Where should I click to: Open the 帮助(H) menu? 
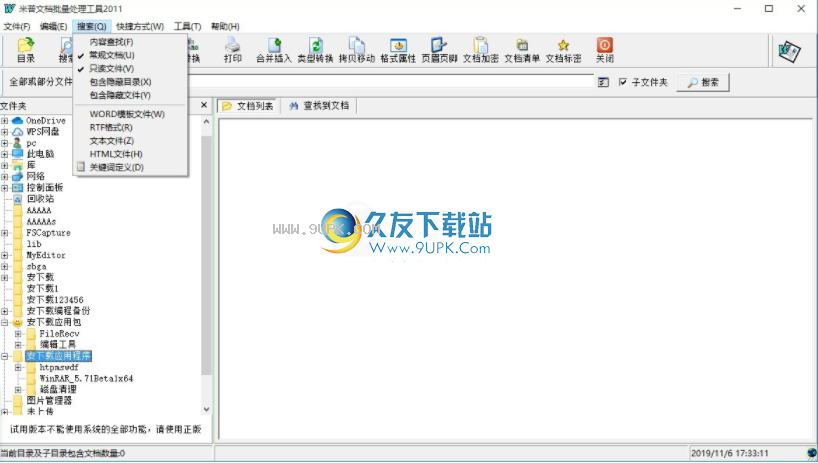click(x=225, y=26)
